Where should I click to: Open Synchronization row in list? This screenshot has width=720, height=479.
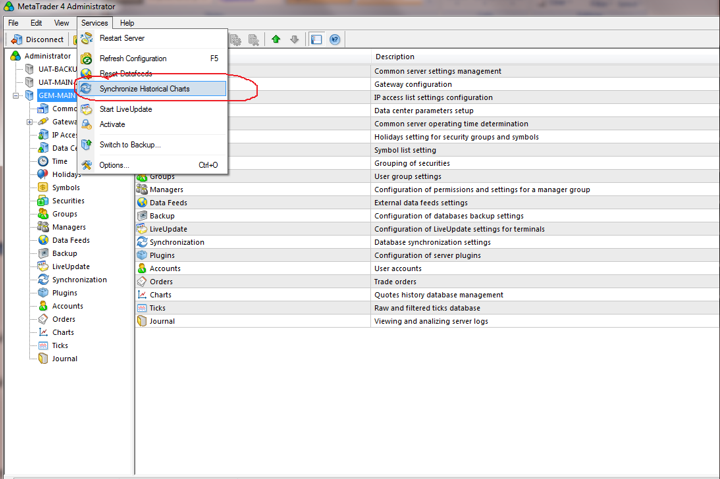pyautogui.click(x=427, y=242)
